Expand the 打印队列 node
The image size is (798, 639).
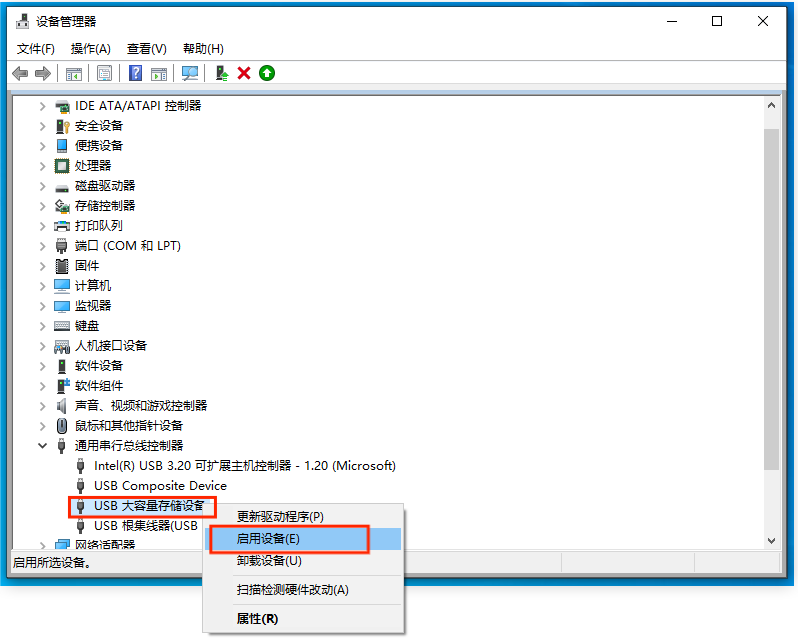coord(43,226)
